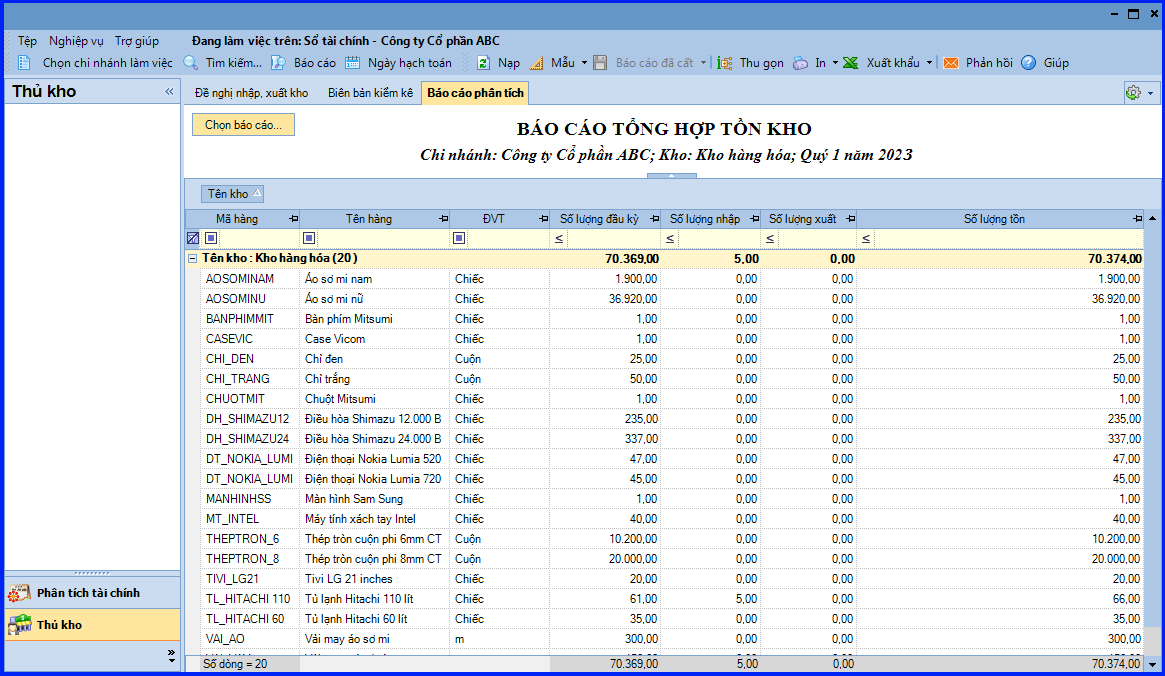Open Số lượng nhập filter operator

pyautogui.click(x=670, y=238)
